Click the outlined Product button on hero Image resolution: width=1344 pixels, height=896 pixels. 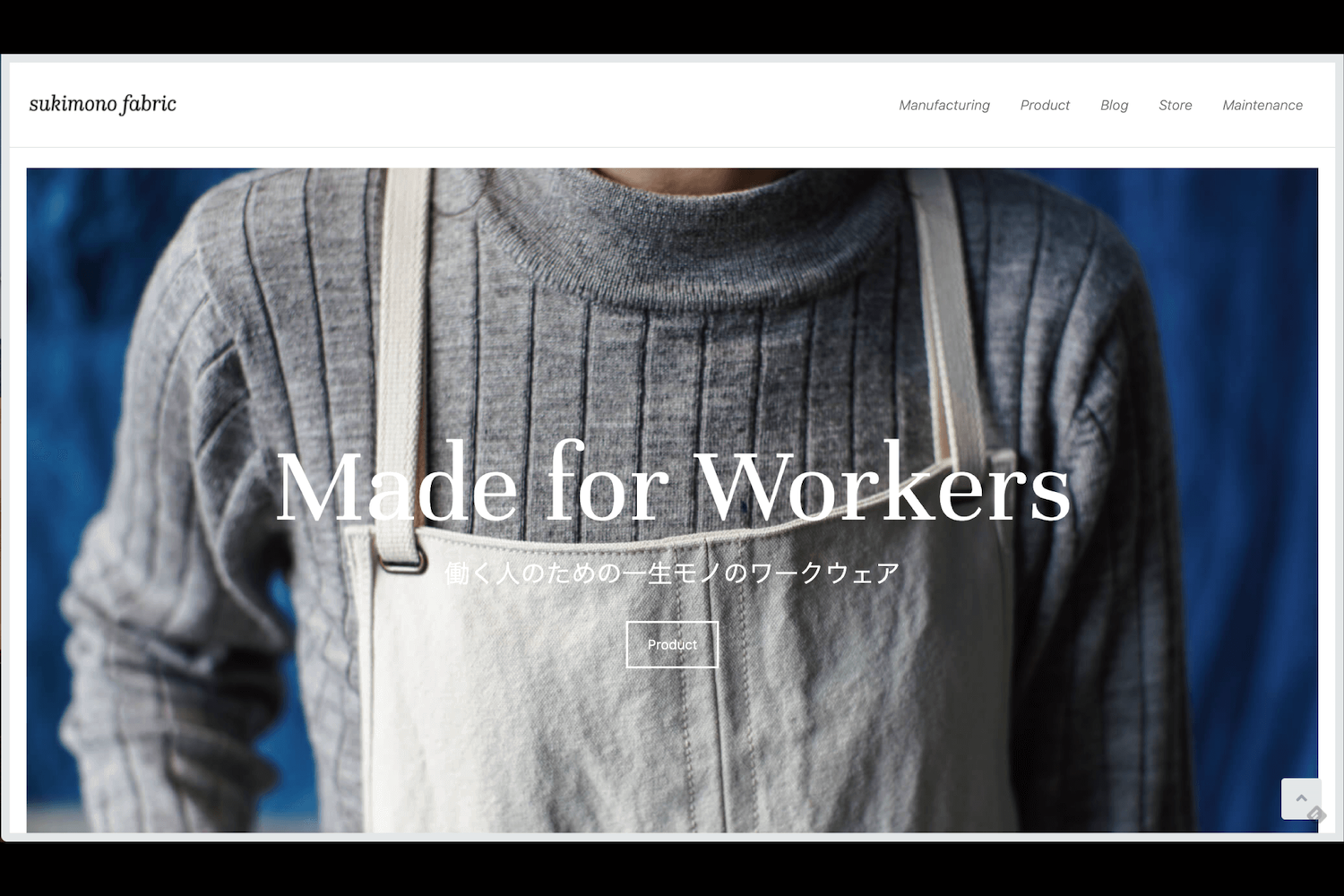[x=672, y=644]
